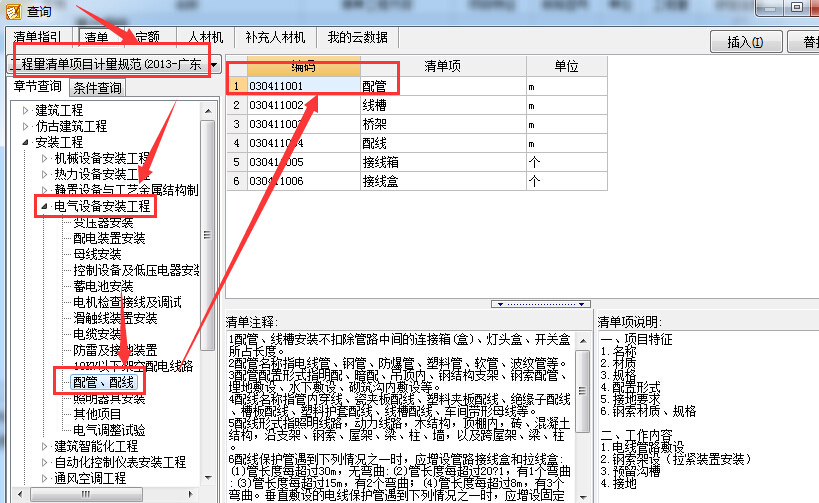
Task: Select 电缆安装 in the tree
Action: point(97,334)
